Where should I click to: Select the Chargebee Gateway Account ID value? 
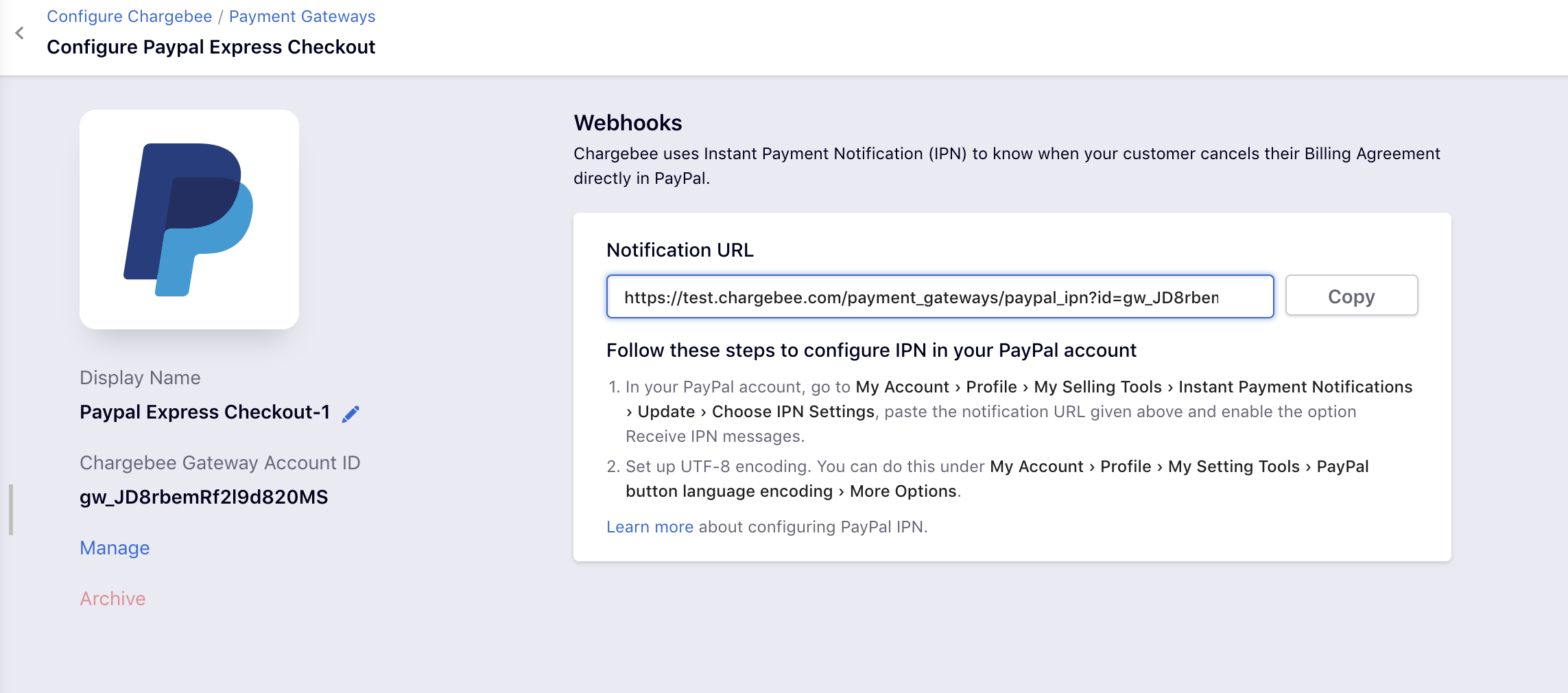point(204,497)
